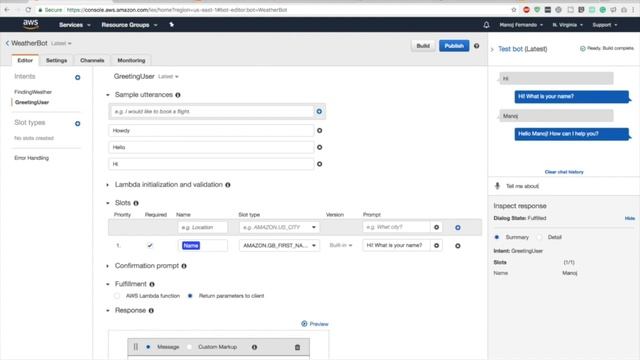Change AMAZON.GB_FIRST_NAME slot type dropdown
Screen dimensions: 640x360
280,245
